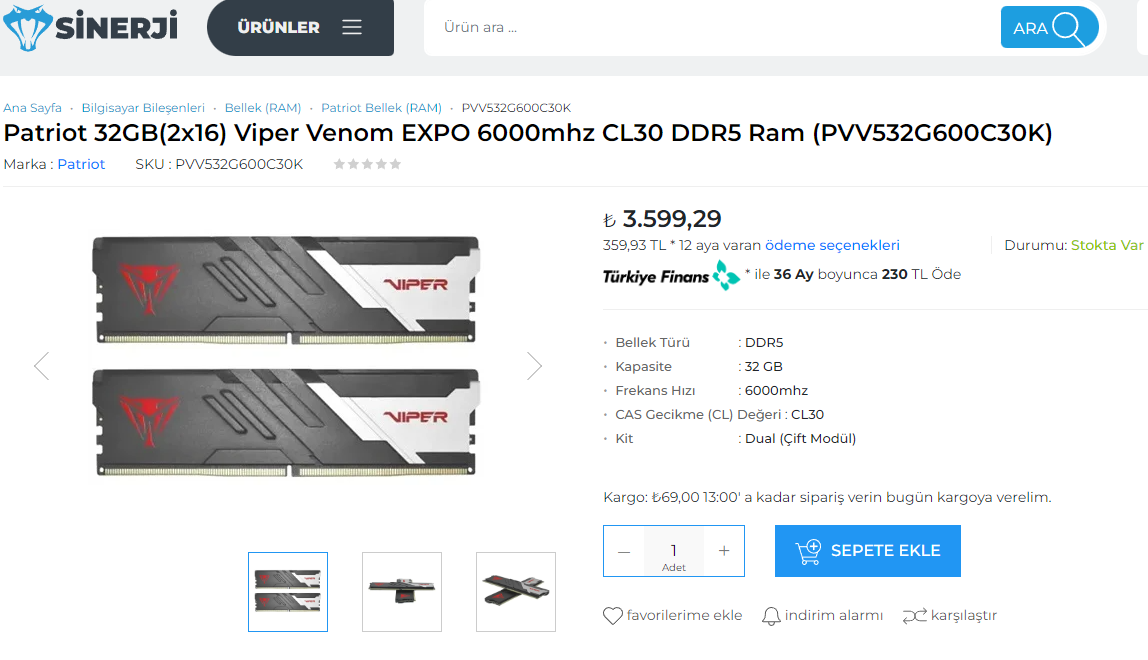
Task: Show next product image with right arrow
Action: (534, 366)
